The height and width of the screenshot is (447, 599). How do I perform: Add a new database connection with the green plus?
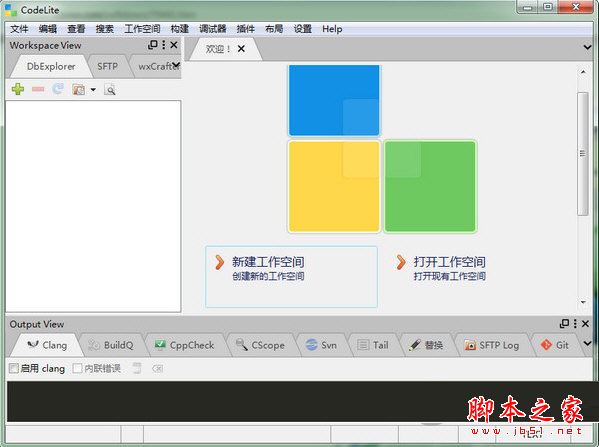coord(18,89)
